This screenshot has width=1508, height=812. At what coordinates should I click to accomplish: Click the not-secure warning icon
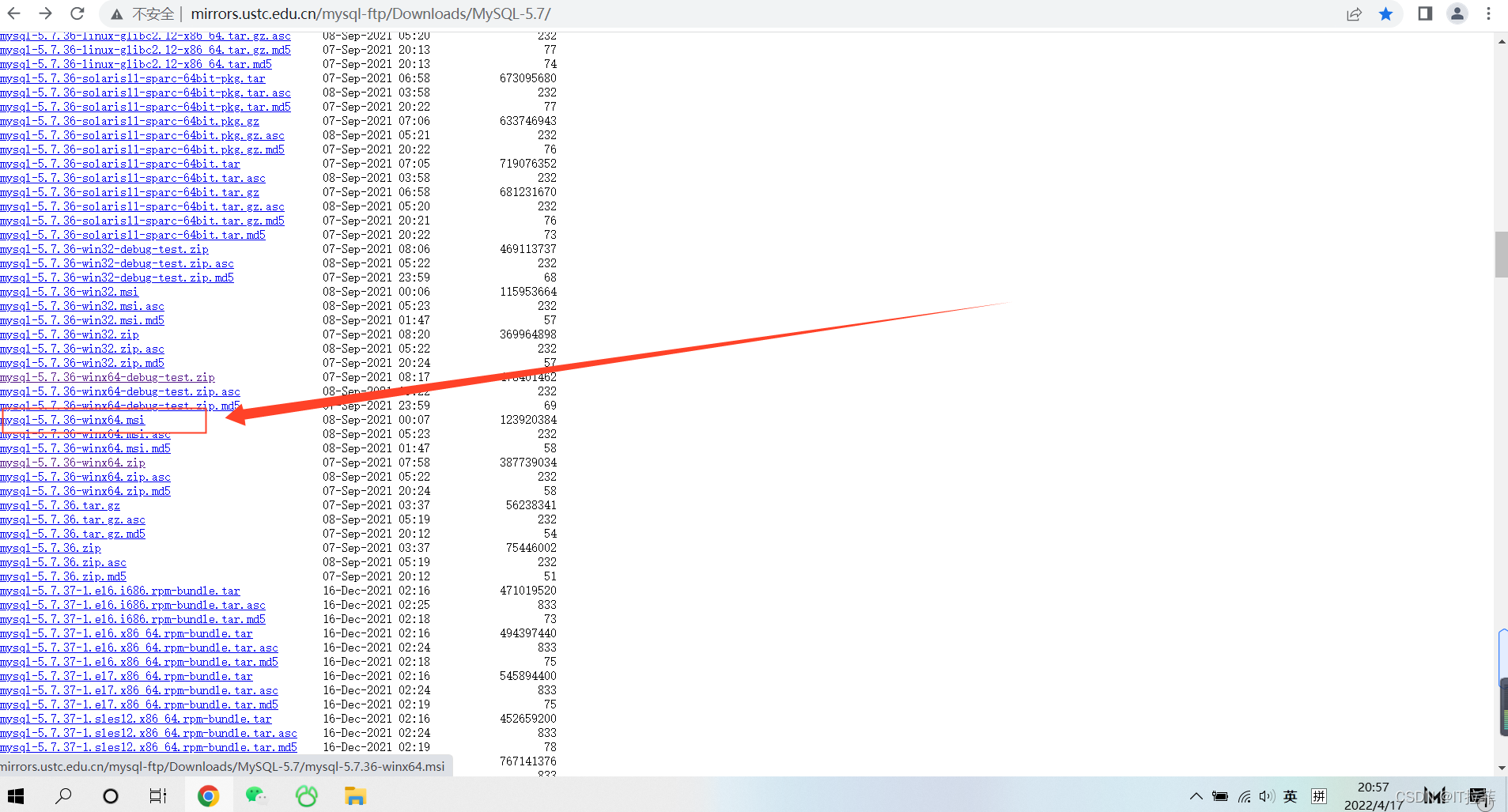[x=117, y=14]
